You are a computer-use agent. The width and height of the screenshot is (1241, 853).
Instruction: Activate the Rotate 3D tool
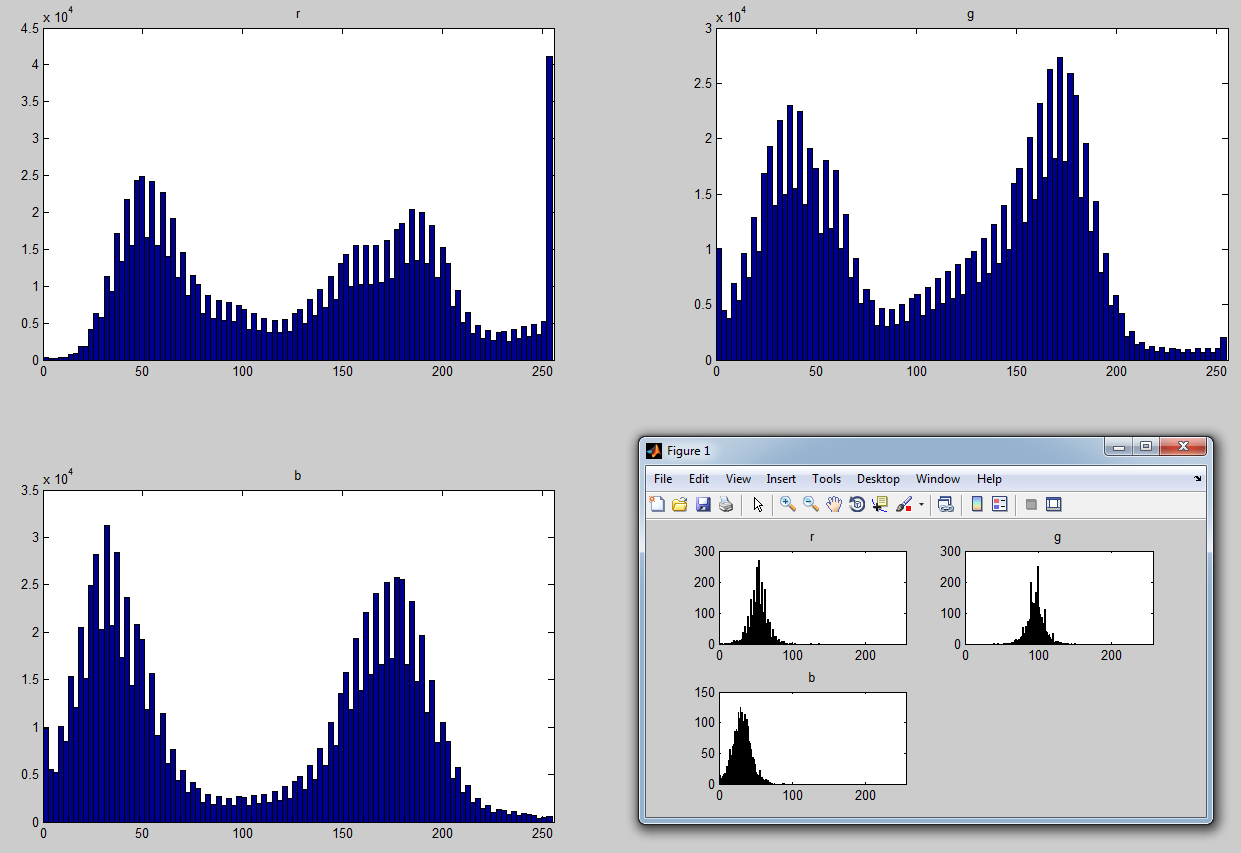click(x=857, y=505)
